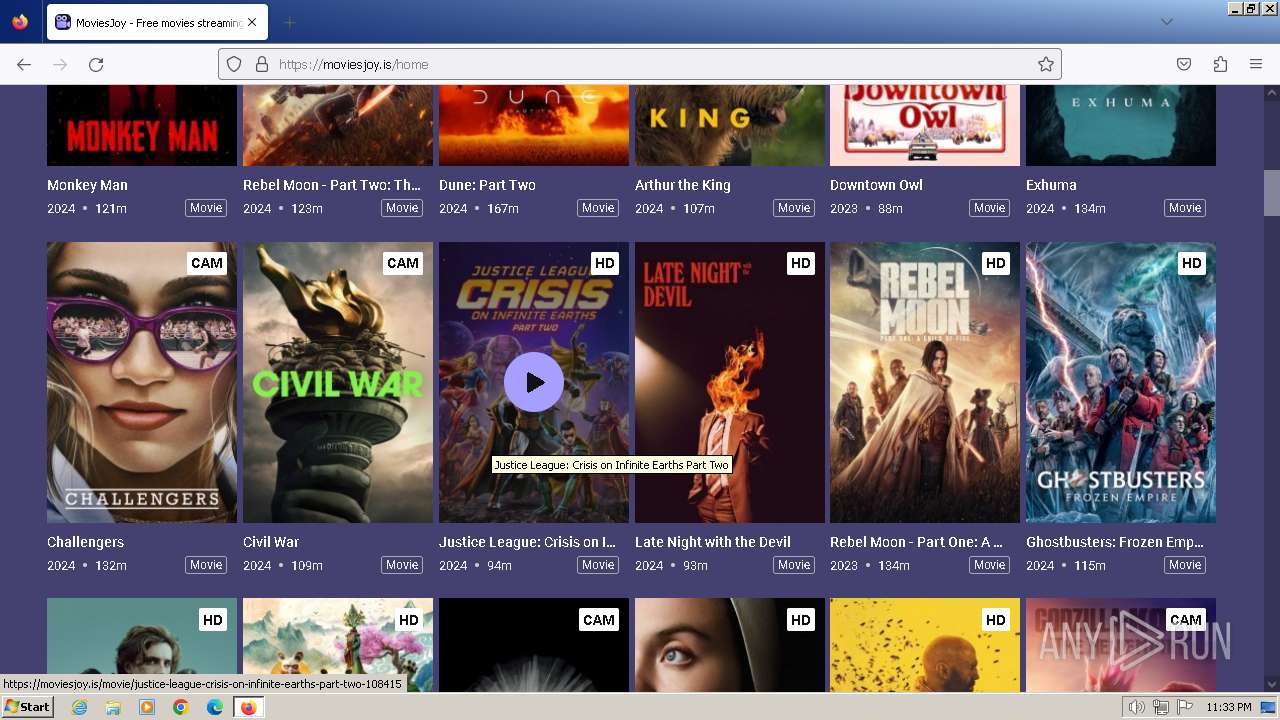1280x720 pixels.
Task: Open the Rebel Moon Part One poster
Action: 925,382
